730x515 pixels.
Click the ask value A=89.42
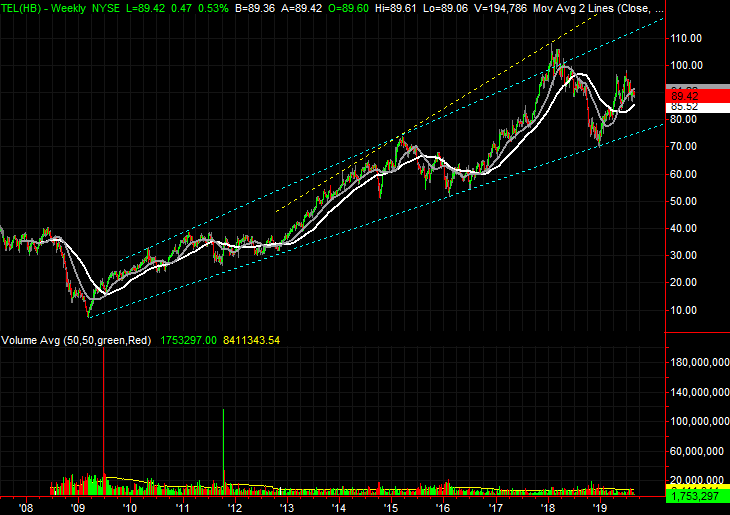[302, 8]
